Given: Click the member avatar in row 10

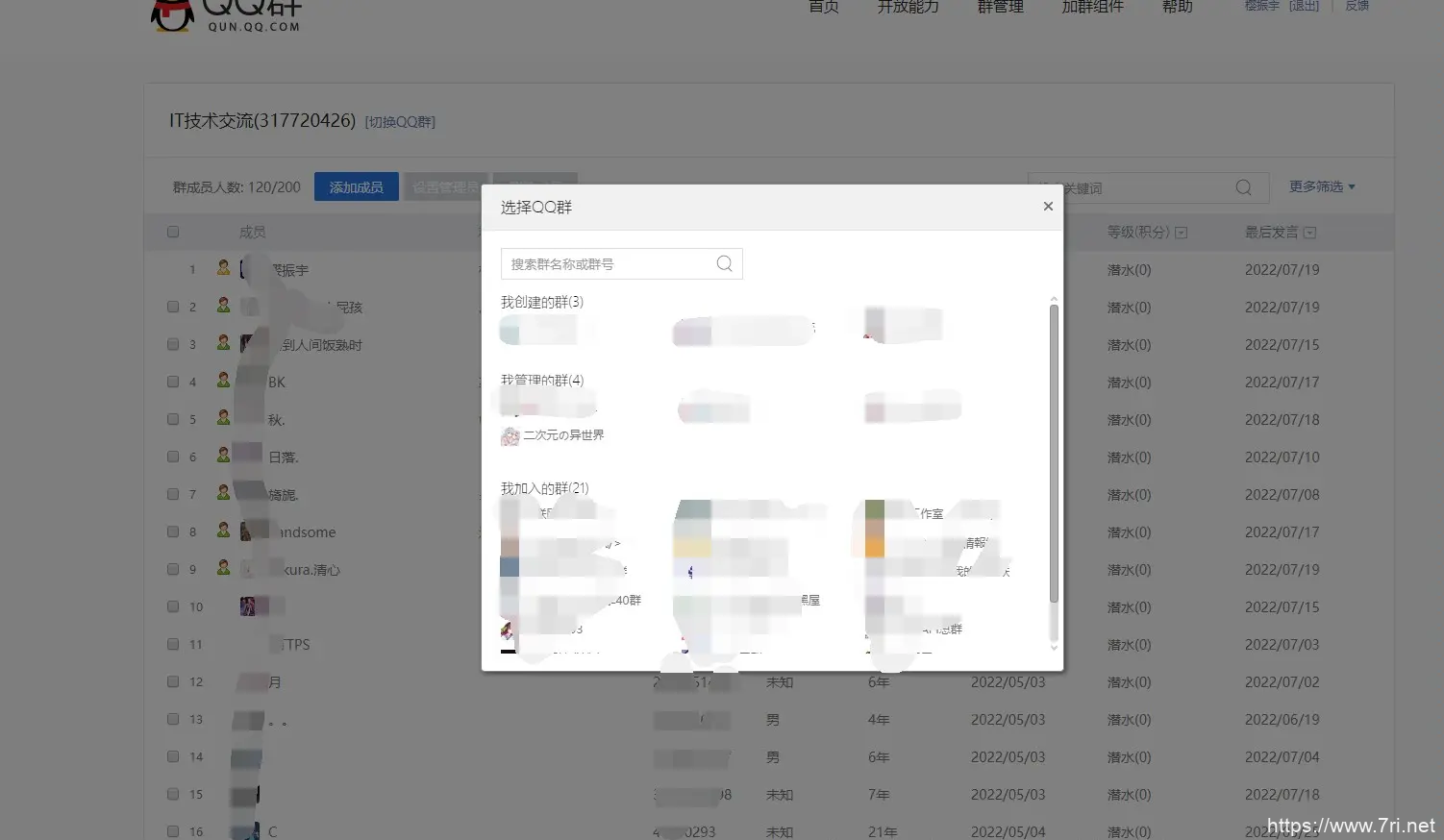Looking at the screenshot, I should point(248,606).
